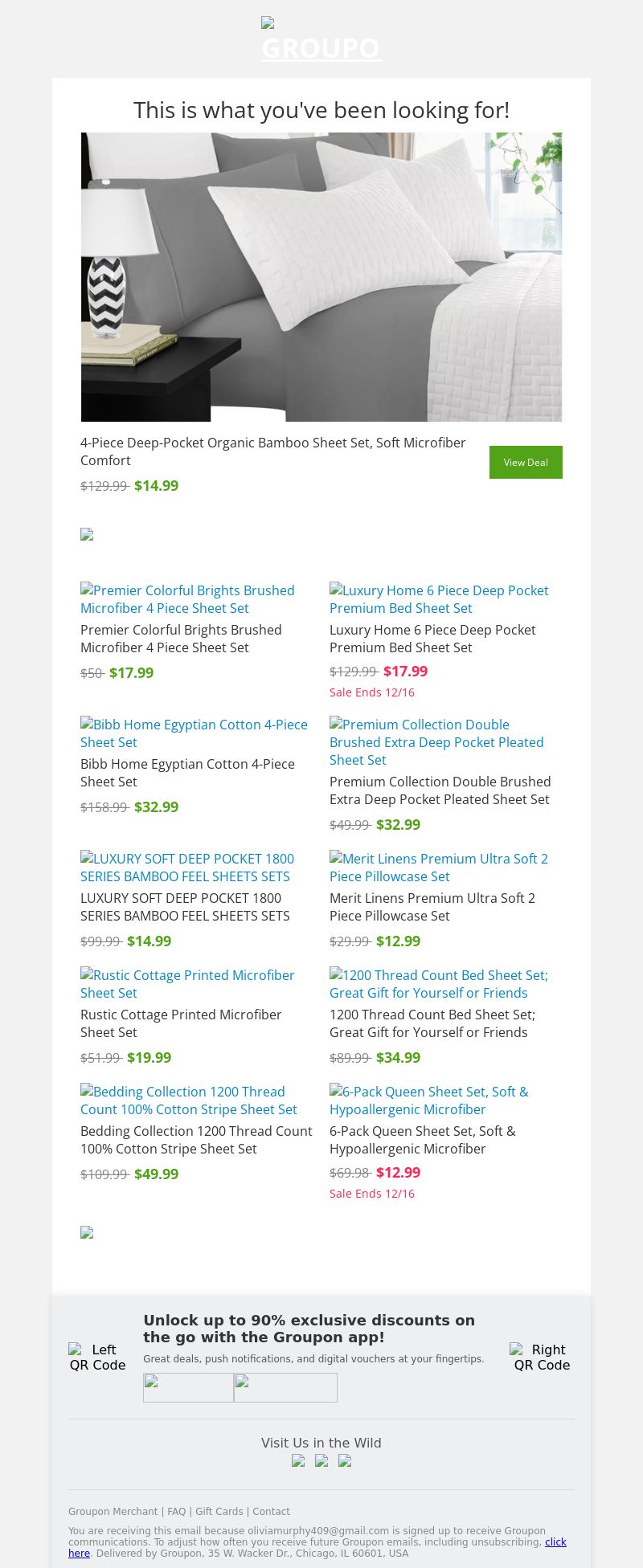Click the Contact footer link
The height and width of the screenshot is (1568, 643).
(271, 1511)
